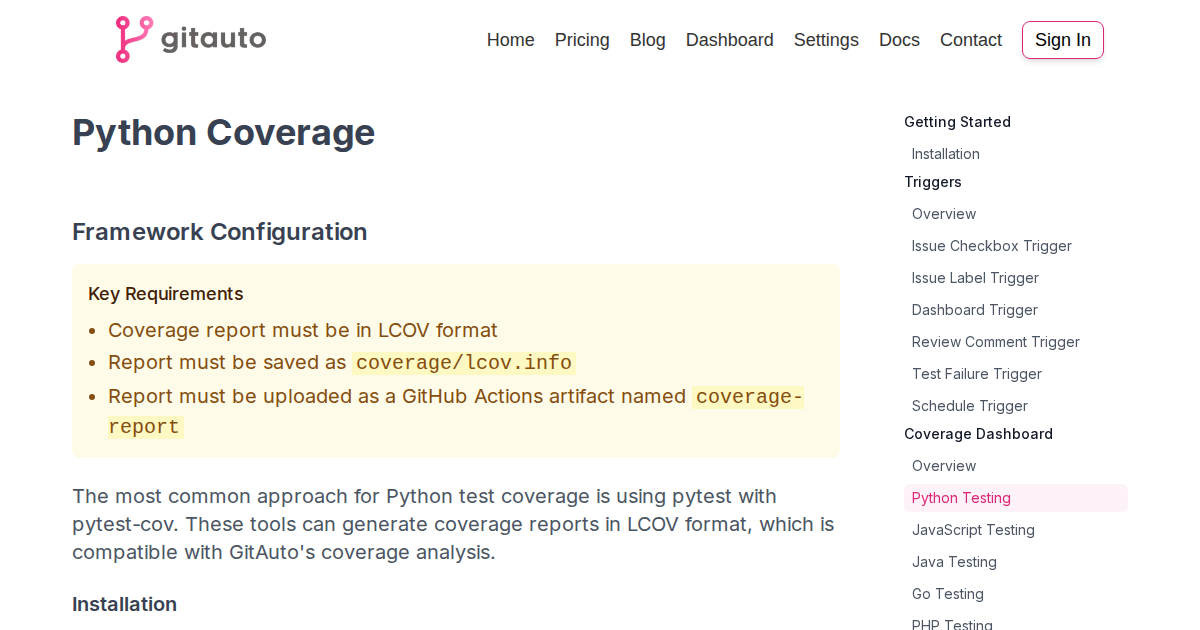This screenshot has height=630, width=1200.
Task: Open the Java Testing page
Action: click(954, 562)
